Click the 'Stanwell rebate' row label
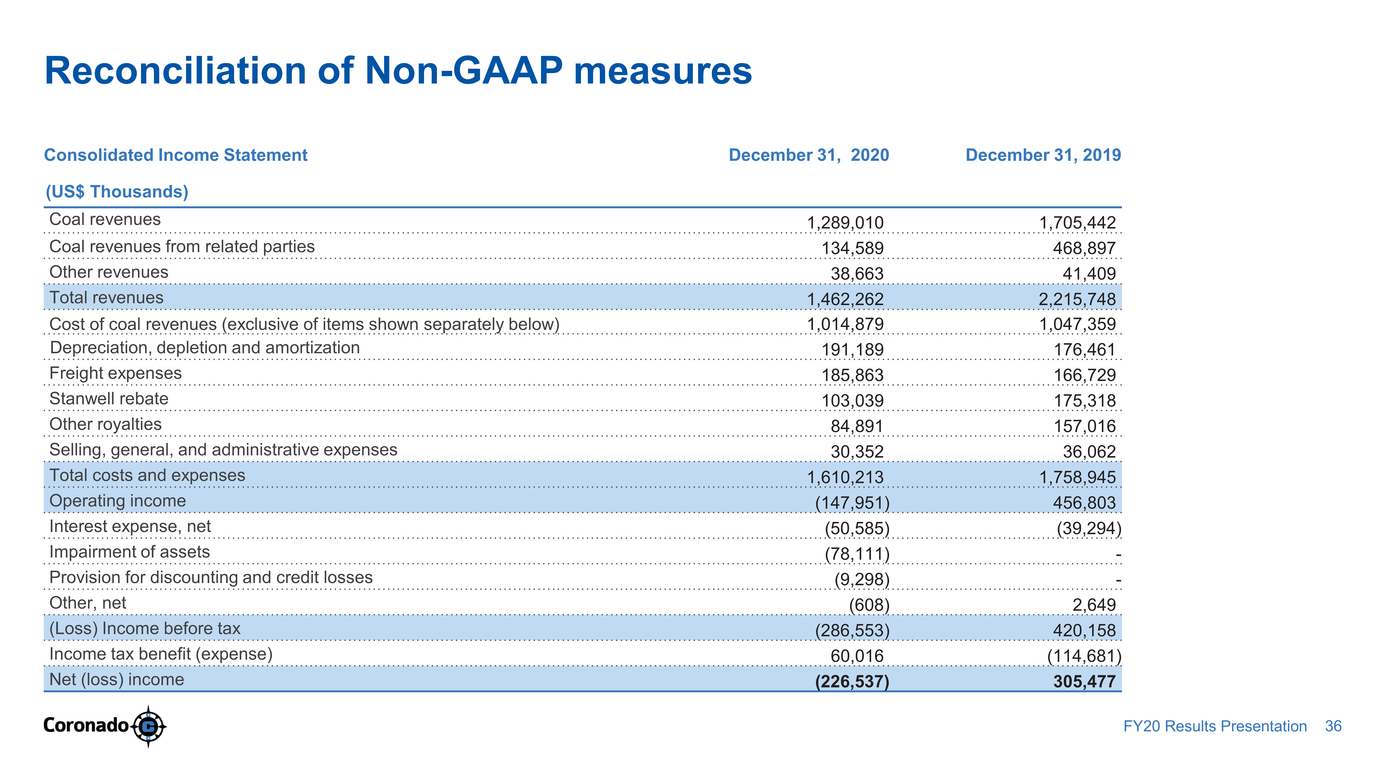This screenshot has width=1386, height=780. pyautogui.click(x=109, y=399)
